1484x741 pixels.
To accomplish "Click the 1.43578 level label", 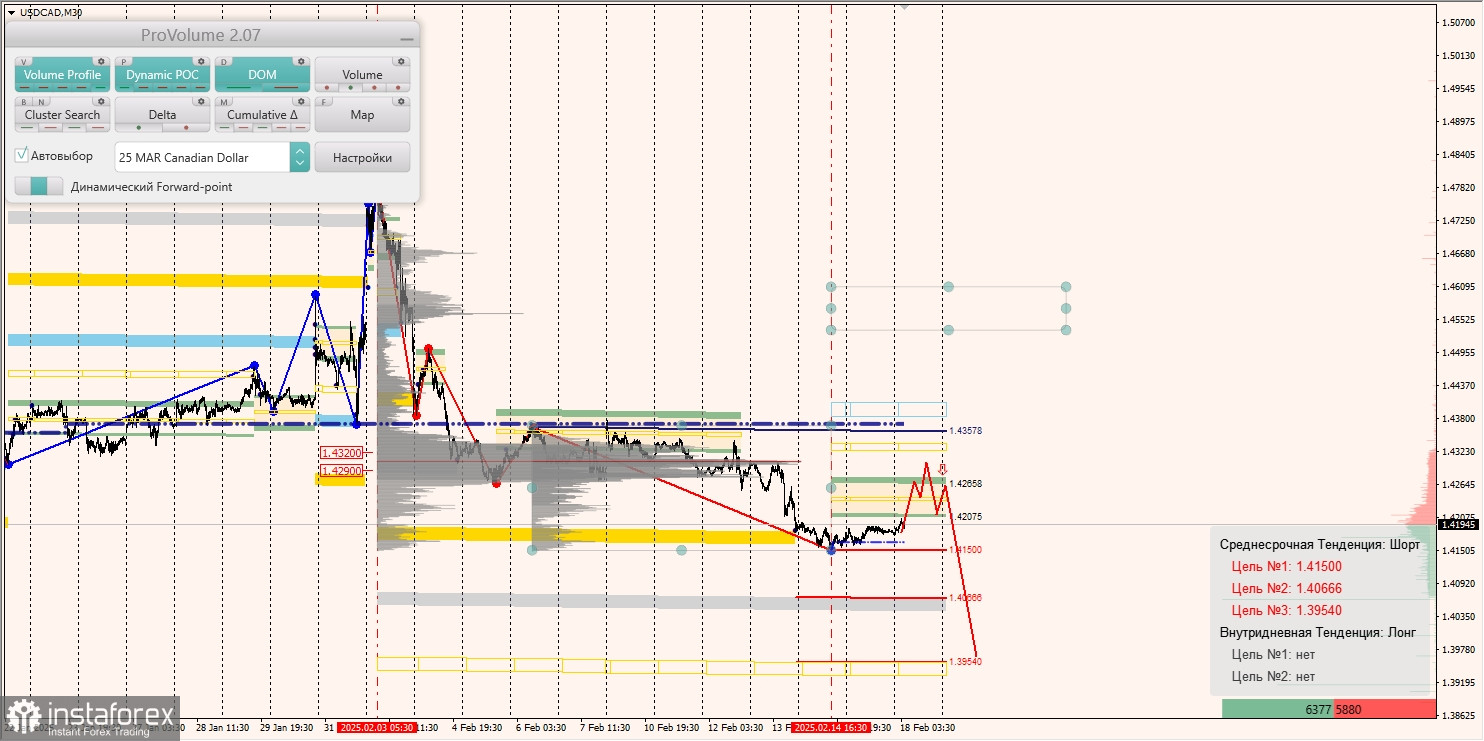I will 966,431.
